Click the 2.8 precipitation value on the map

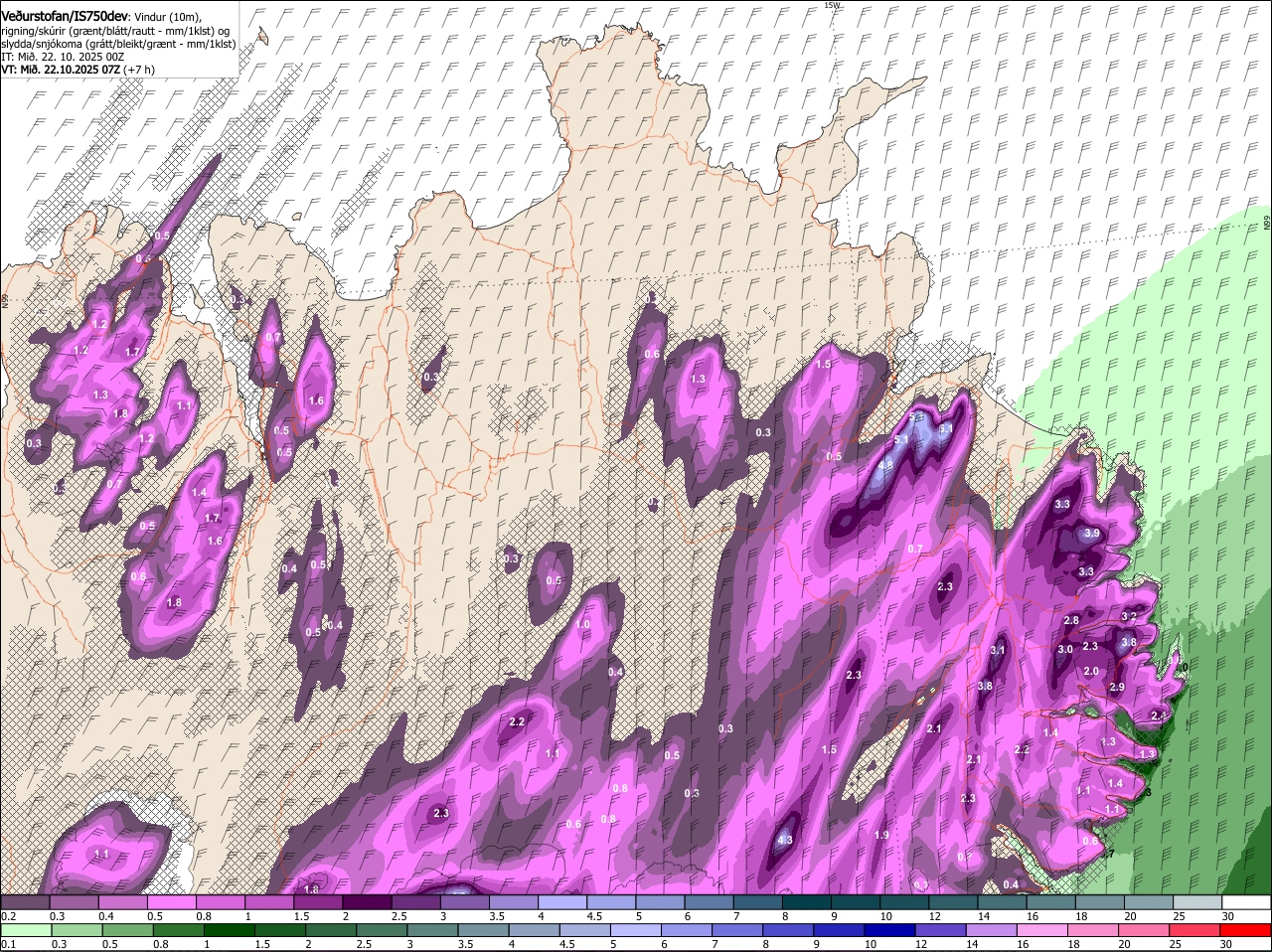1071,620
